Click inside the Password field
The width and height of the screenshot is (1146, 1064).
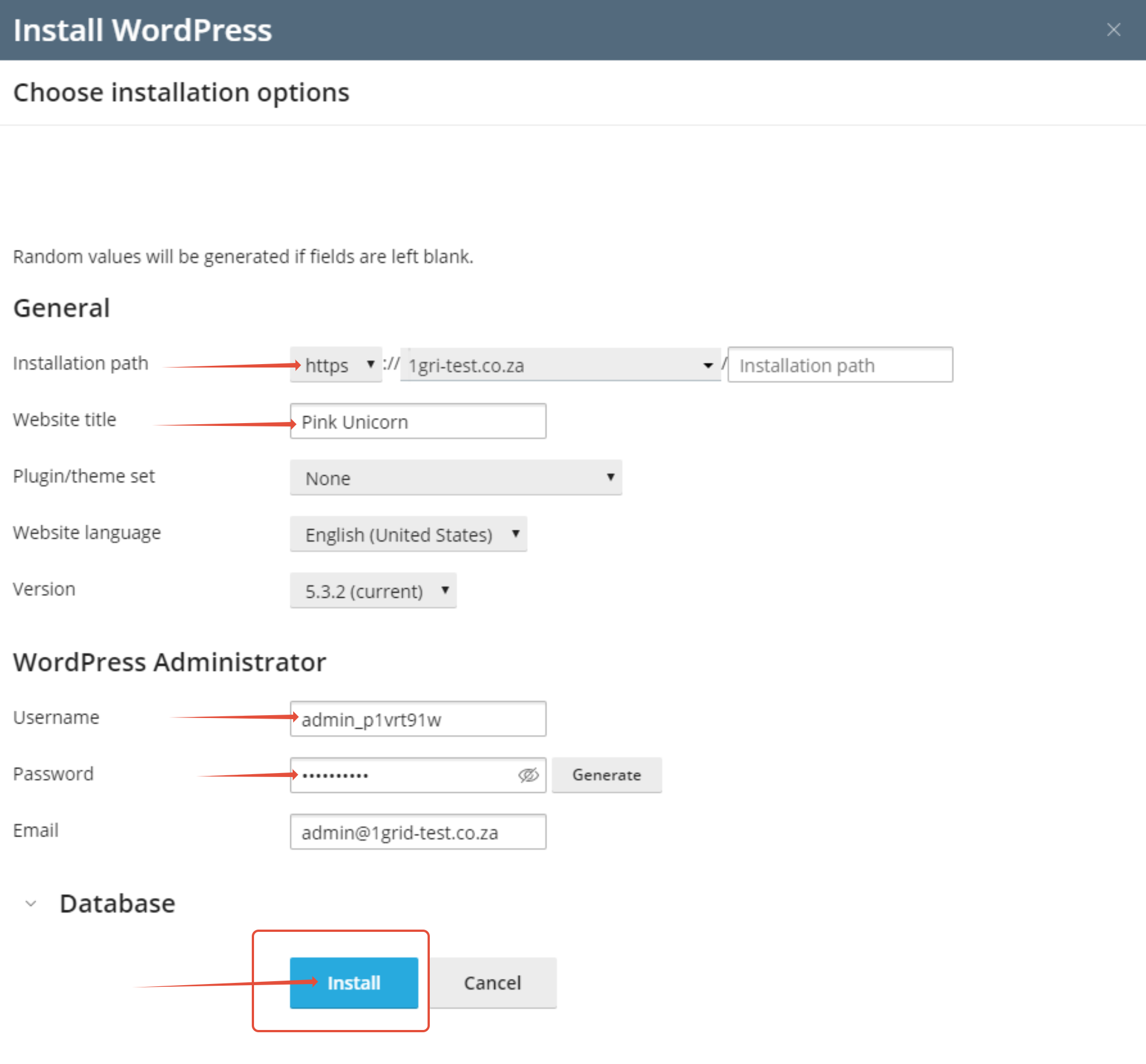coord(403,775)
